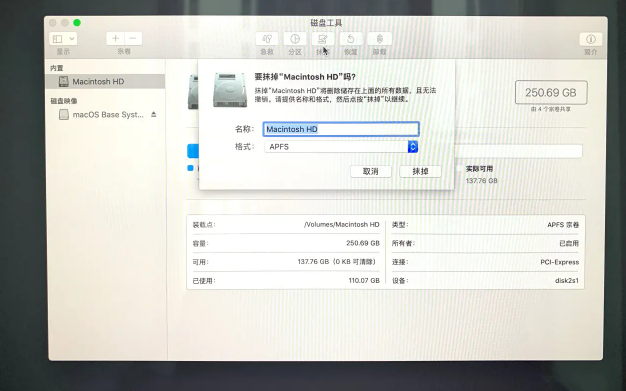Click the 250.69 GB capacity box
This screenshot has height=391, width=626.
point(551,93)
